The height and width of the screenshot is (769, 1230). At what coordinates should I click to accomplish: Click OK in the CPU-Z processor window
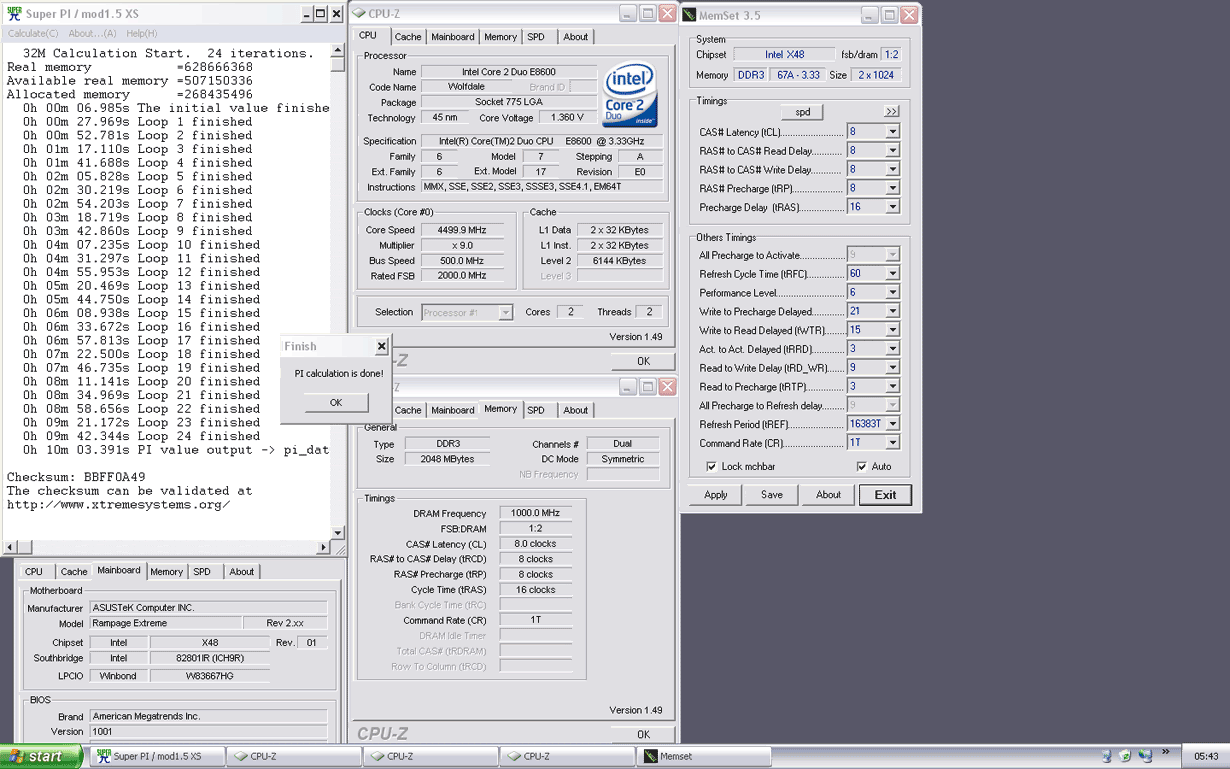tap(643, 361)
